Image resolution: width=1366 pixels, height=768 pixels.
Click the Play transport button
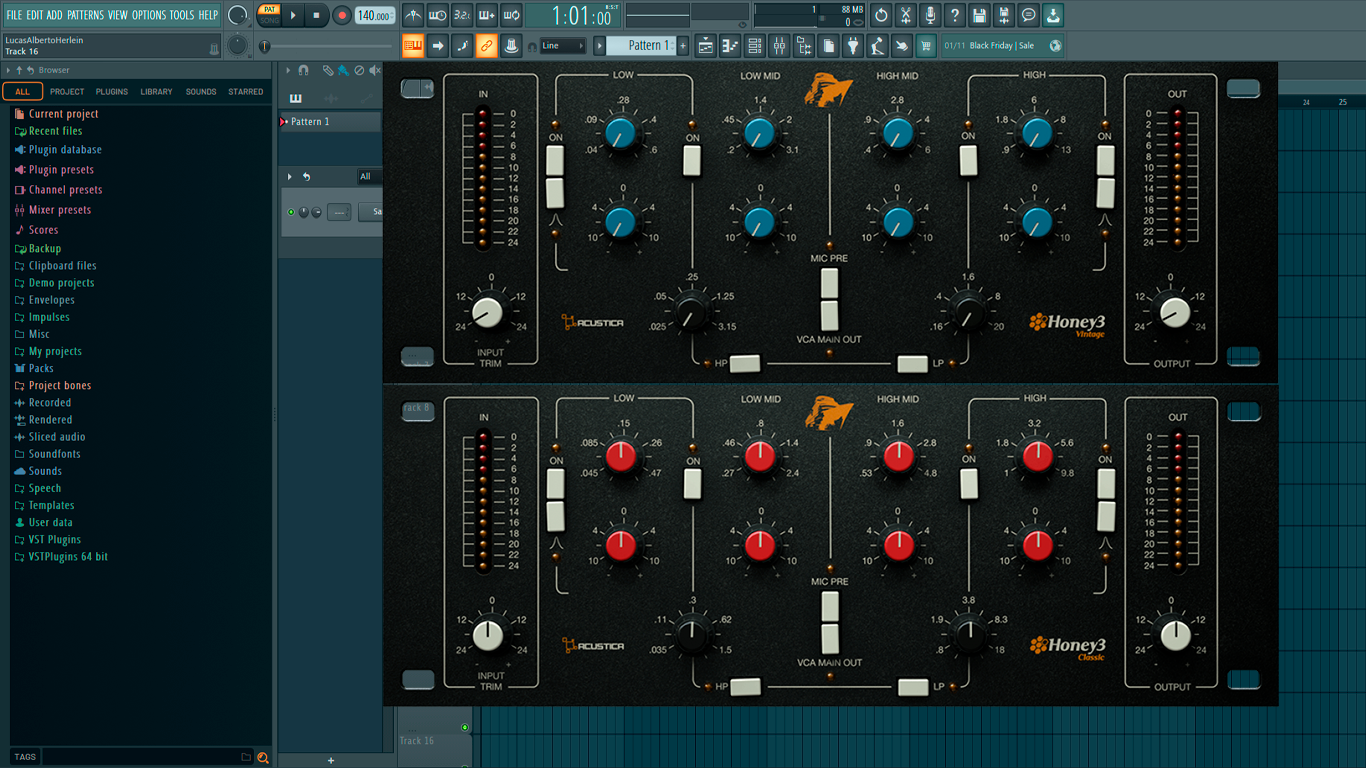(x=293, y=15)
